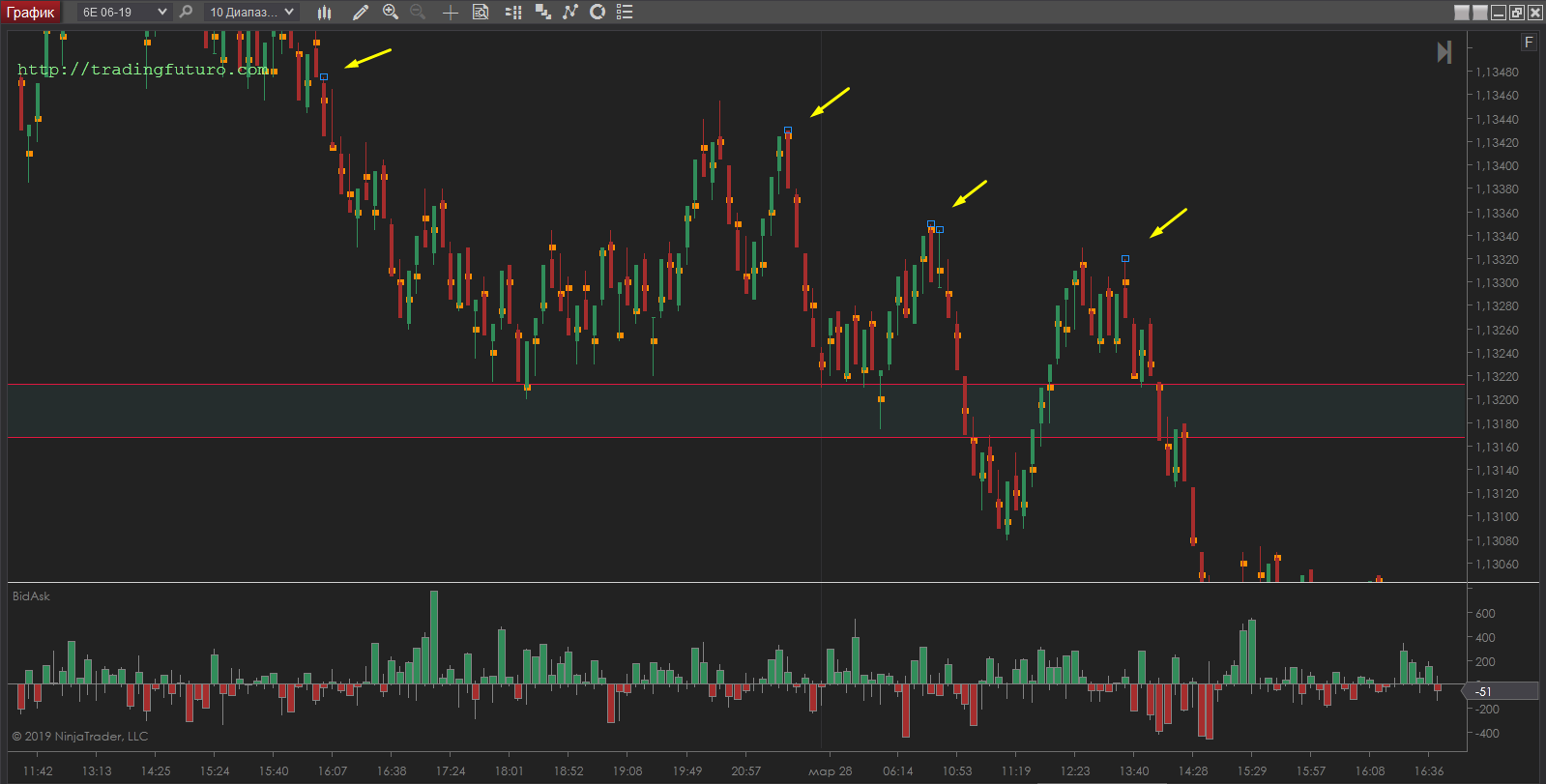Toggle the crosshair cursor tool
The height and width of the screenshot is (784, 1546).
point(450,12)
